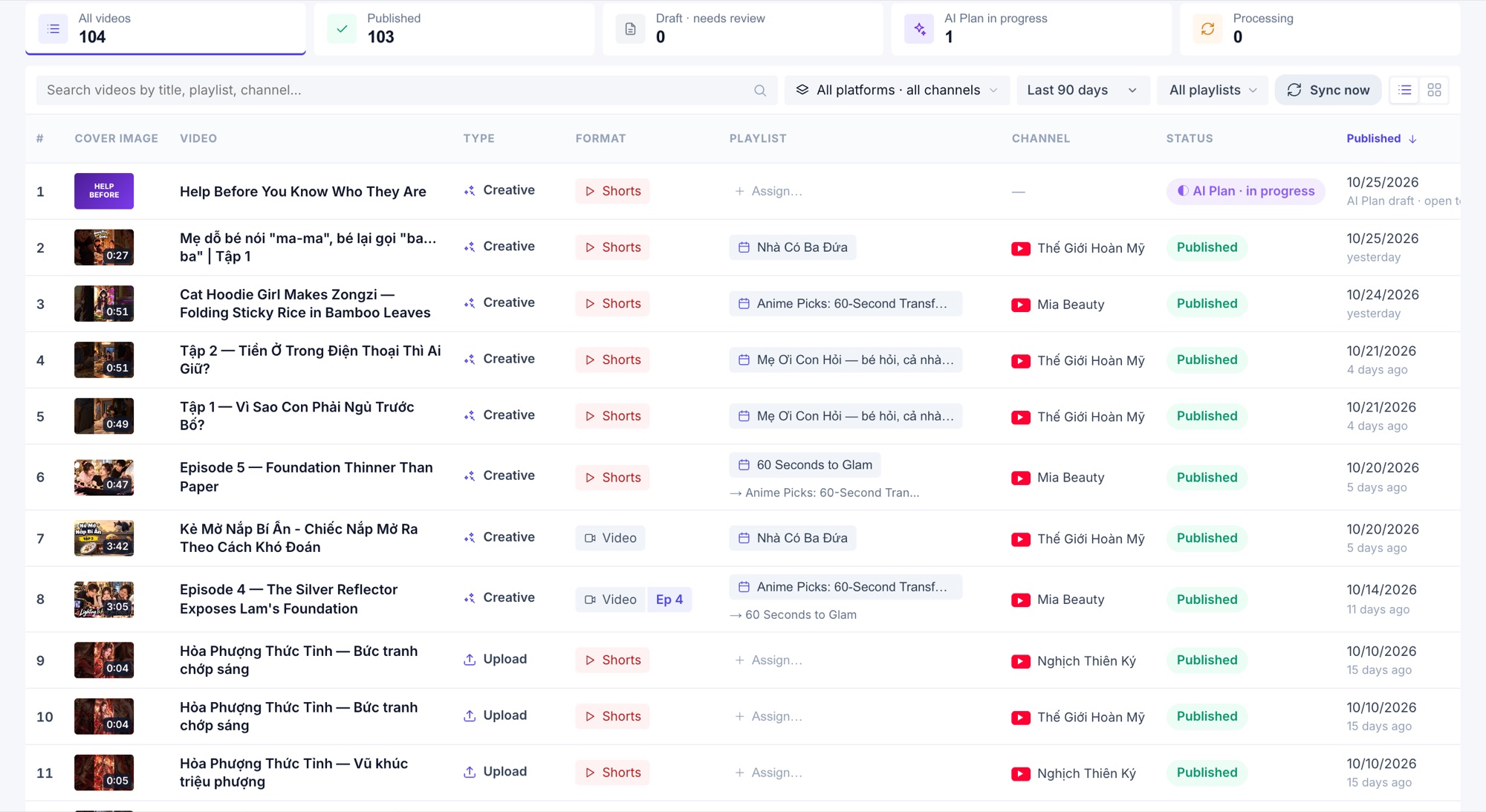Switch to list view layout
1486x812 pixels.
coord(1404,90)
